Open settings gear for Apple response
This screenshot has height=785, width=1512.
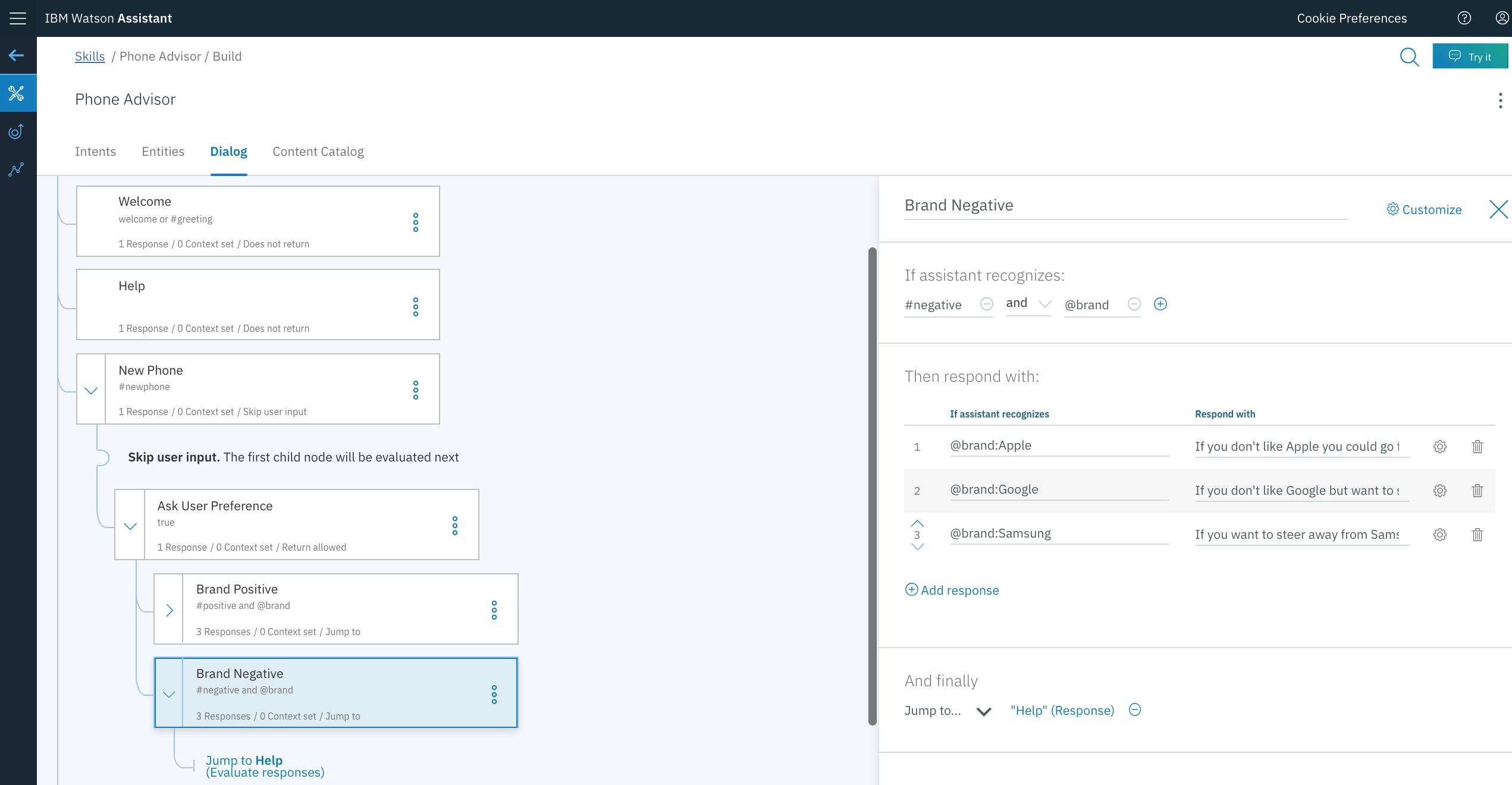tap(1439, 447)
